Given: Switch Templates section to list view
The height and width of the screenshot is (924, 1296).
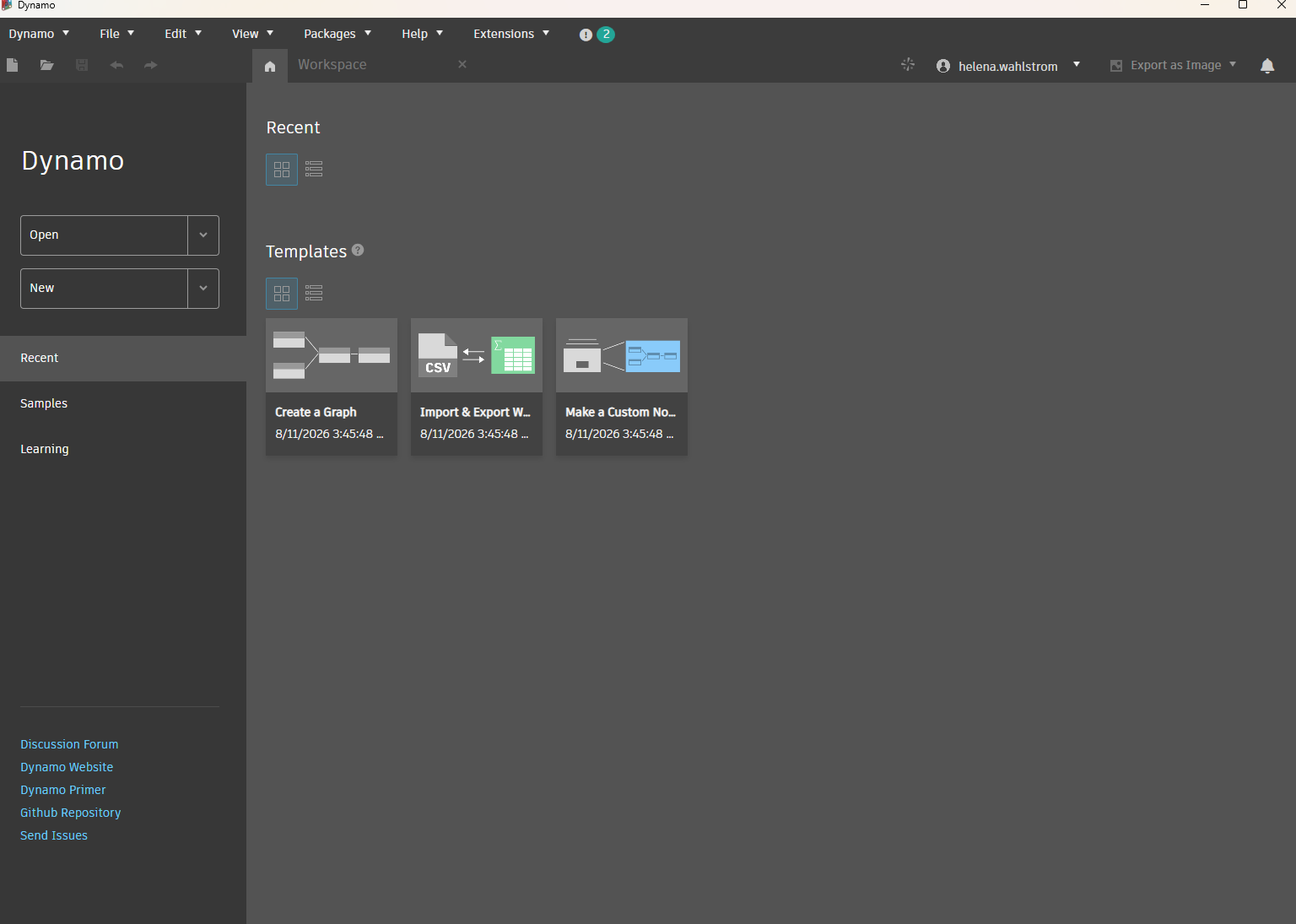Looking at the screenshot, I should [314, 294].
